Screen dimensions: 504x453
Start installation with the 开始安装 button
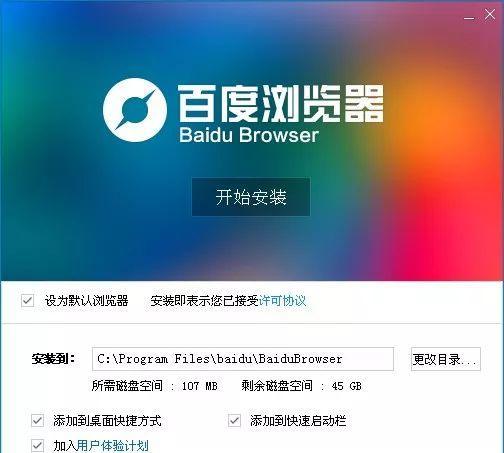[x=251, y=197]
